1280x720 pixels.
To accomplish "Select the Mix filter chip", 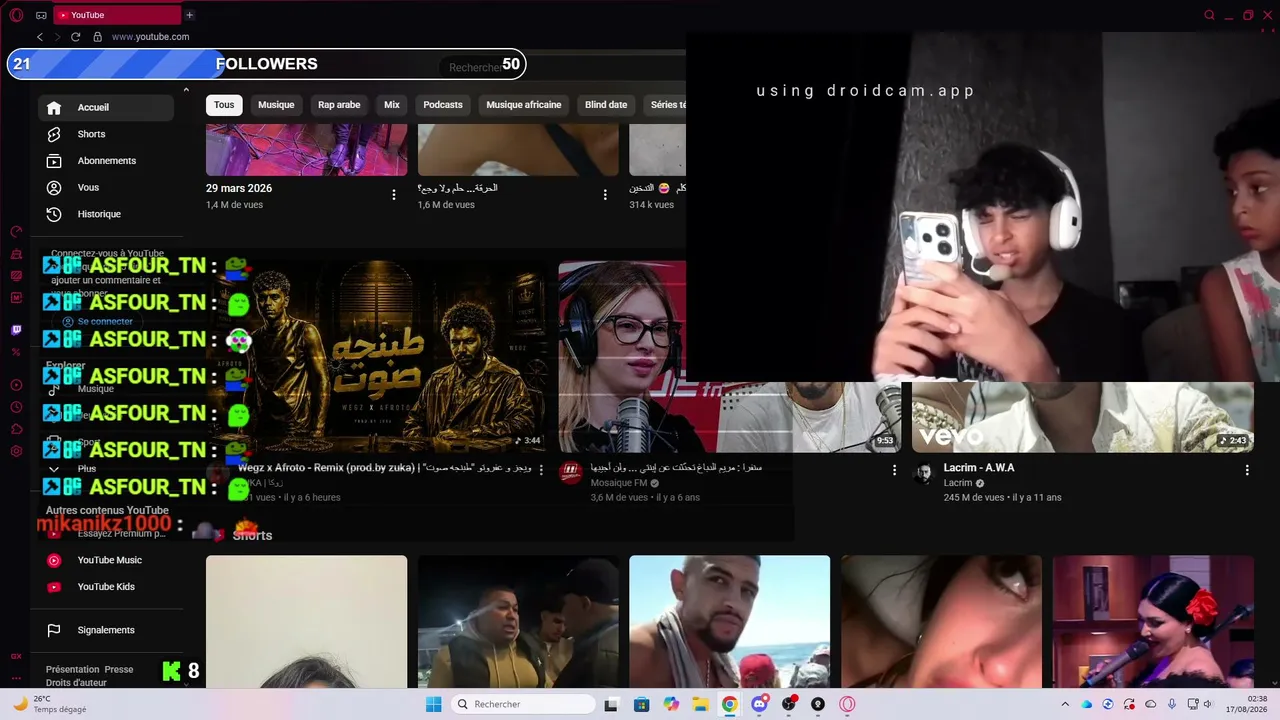I will tap(392, 105).
